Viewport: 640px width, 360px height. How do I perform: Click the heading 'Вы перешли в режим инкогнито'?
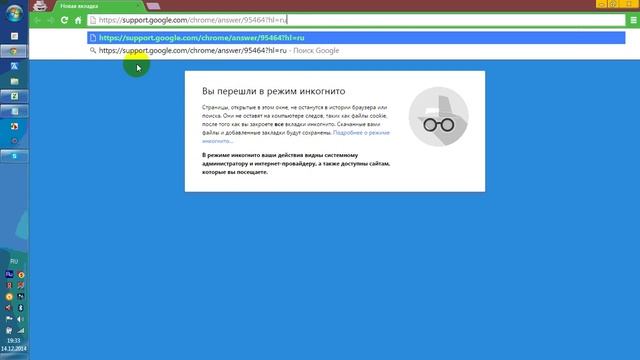coord(273,91)
